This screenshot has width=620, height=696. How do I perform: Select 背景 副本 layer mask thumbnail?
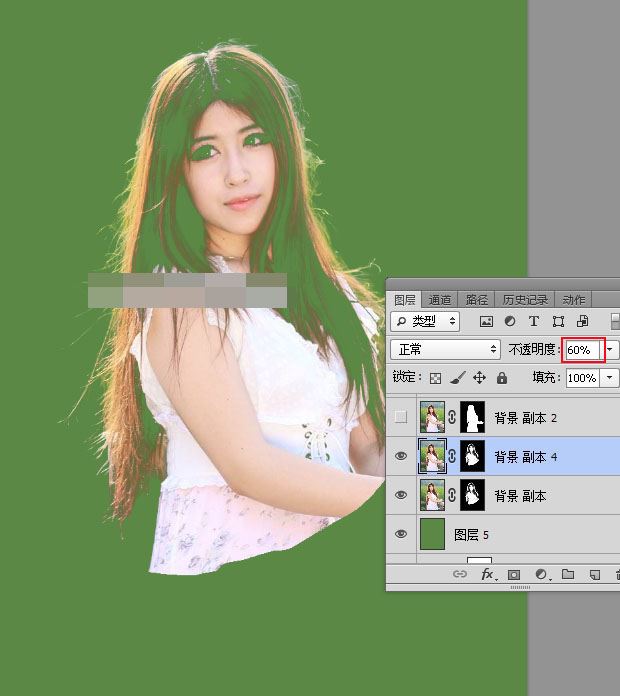(473, 494)
